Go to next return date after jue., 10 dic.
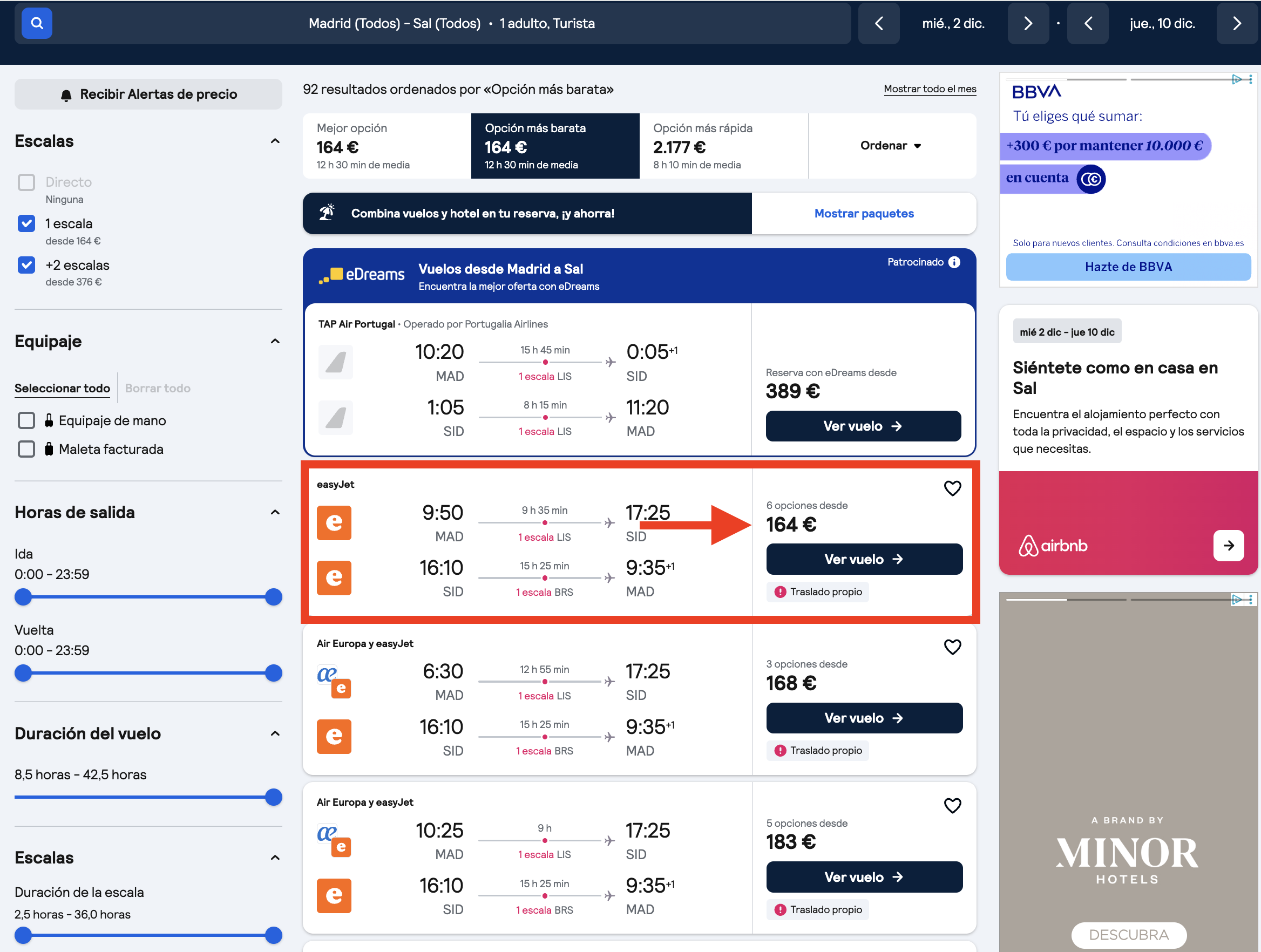1261x952 pixels. [x=1237, y=23]
